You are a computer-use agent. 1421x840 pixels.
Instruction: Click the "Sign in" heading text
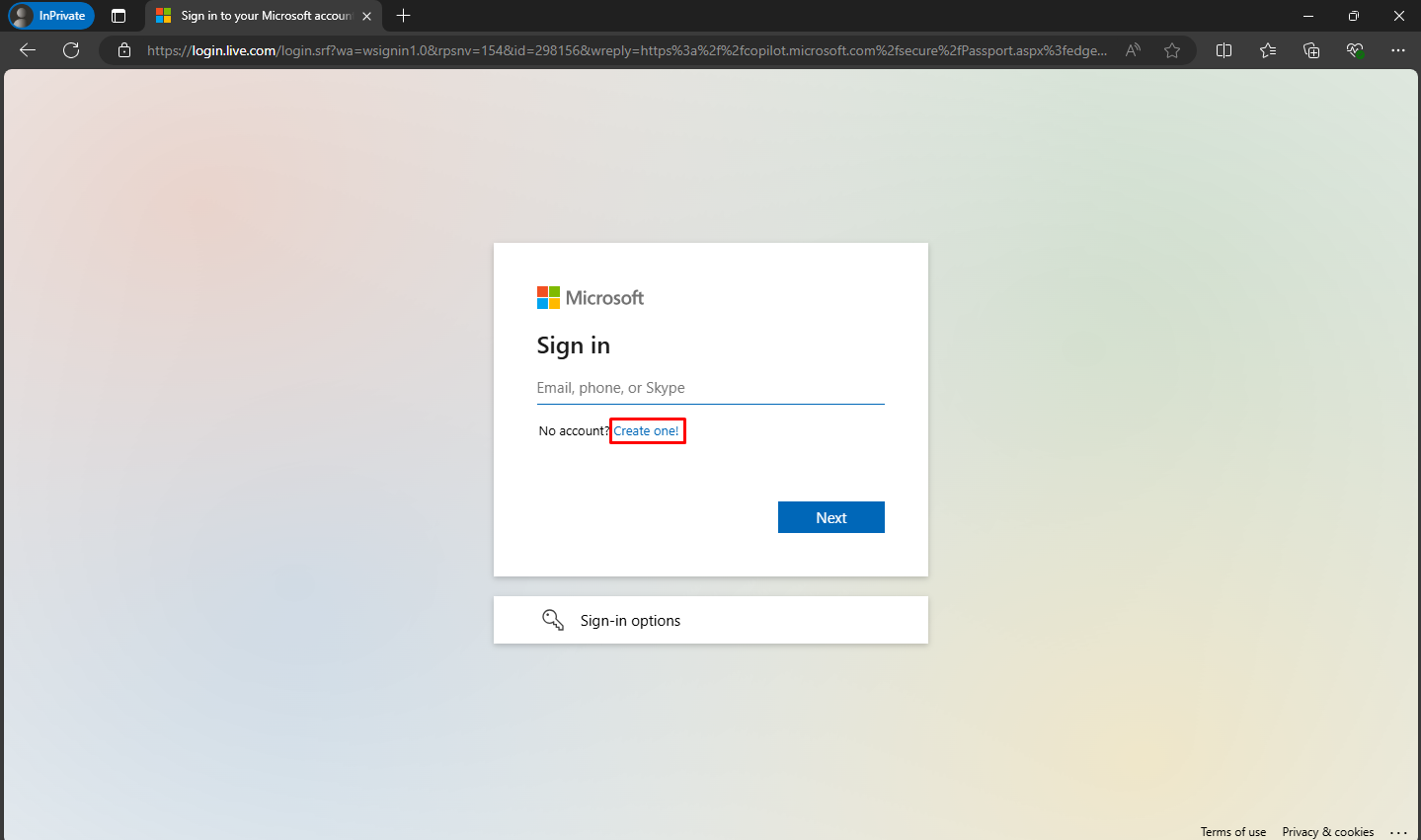(x=574, y=345)
